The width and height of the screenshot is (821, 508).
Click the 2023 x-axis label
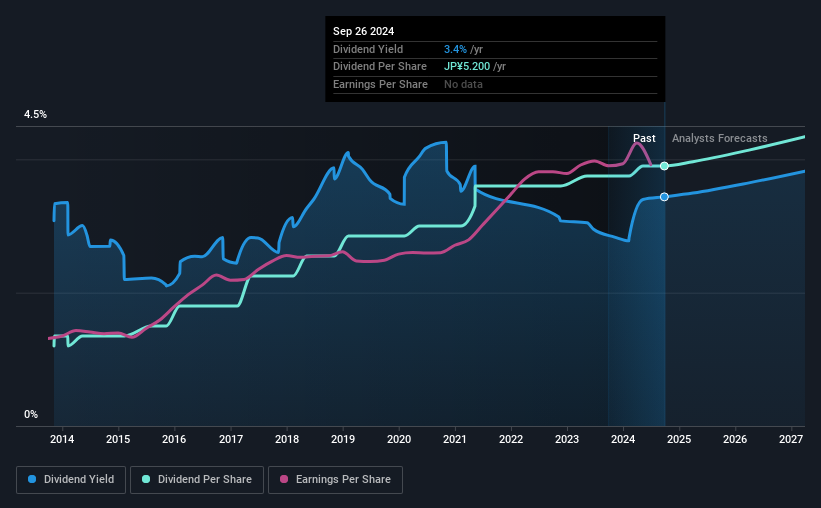(567, 439)
